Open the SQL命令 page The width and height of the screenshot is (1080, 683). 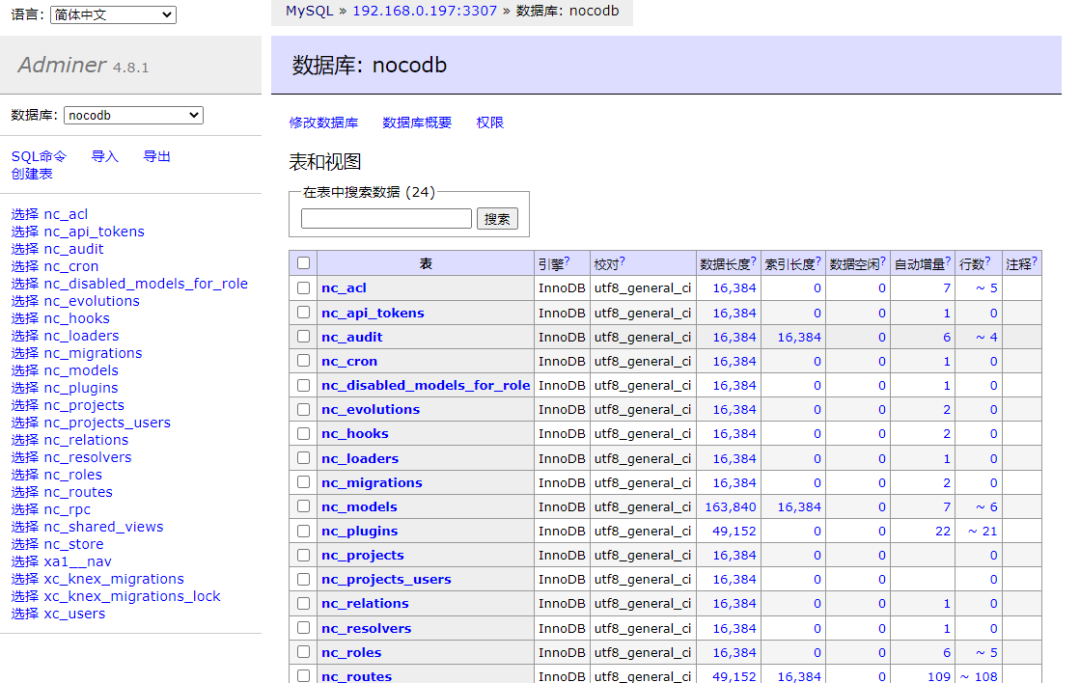[x=39, y=156]
